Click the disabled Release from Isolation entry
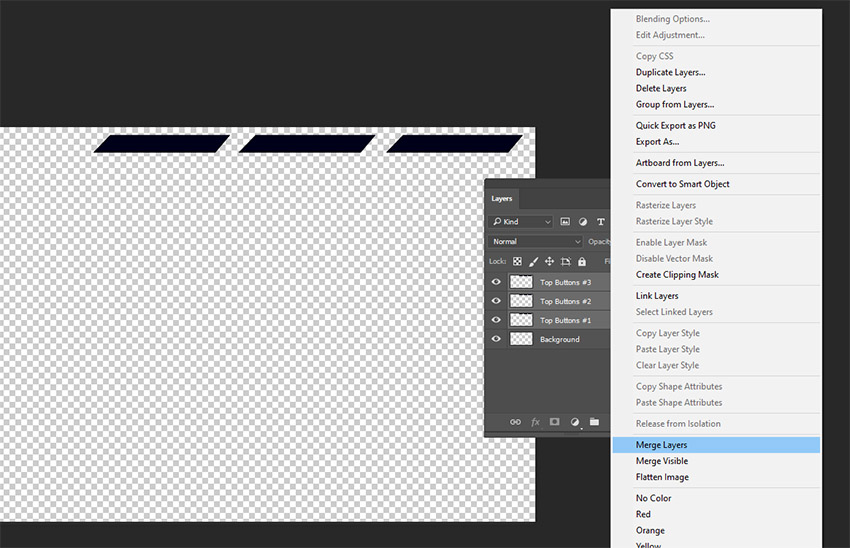Image resolution: width=850 pixels, height=548 pixels. [x=678, y=424]
